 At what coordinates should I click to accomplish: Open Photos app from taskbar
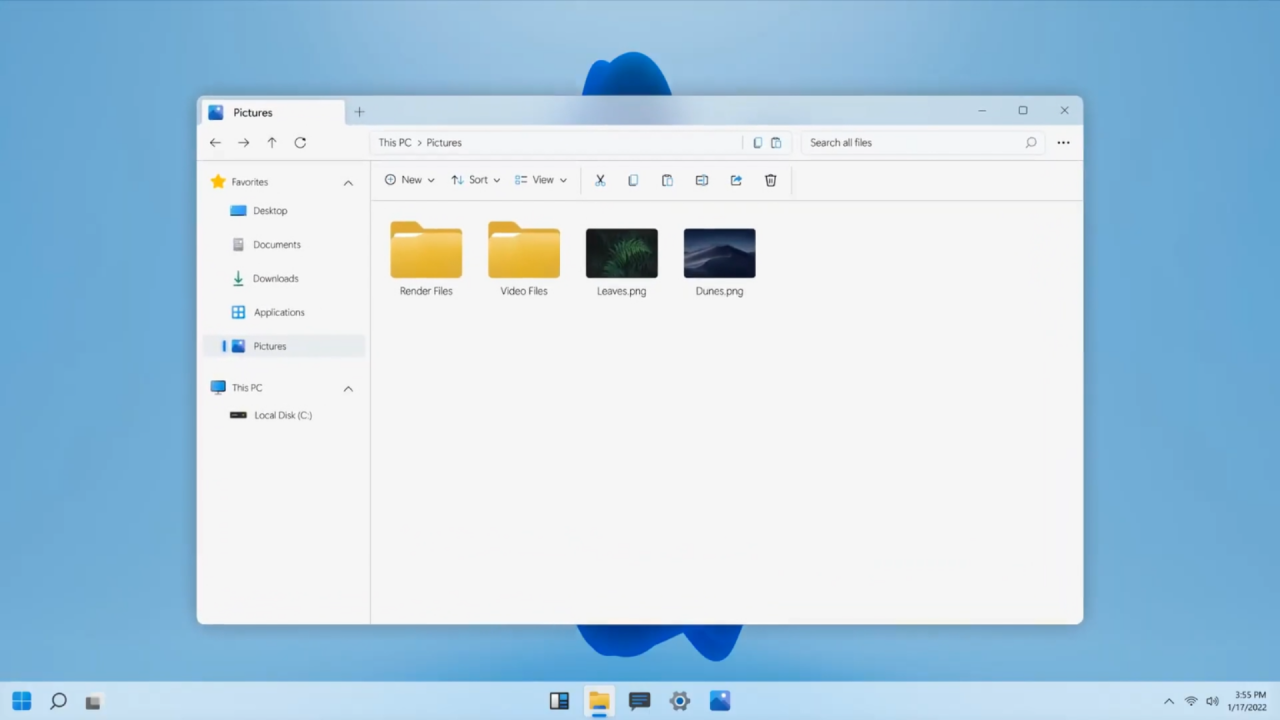coord(720,701)
